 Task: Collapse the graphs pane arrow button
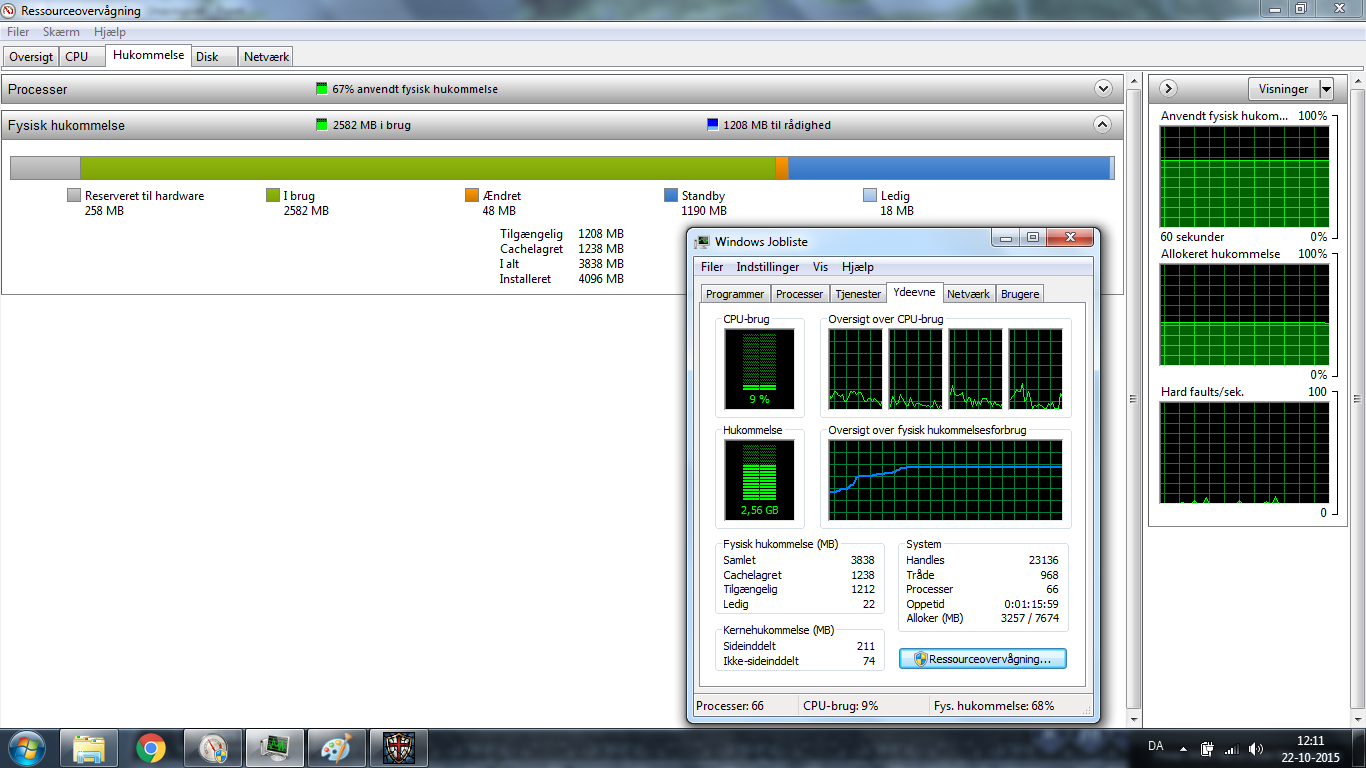tap(1168, 89)
